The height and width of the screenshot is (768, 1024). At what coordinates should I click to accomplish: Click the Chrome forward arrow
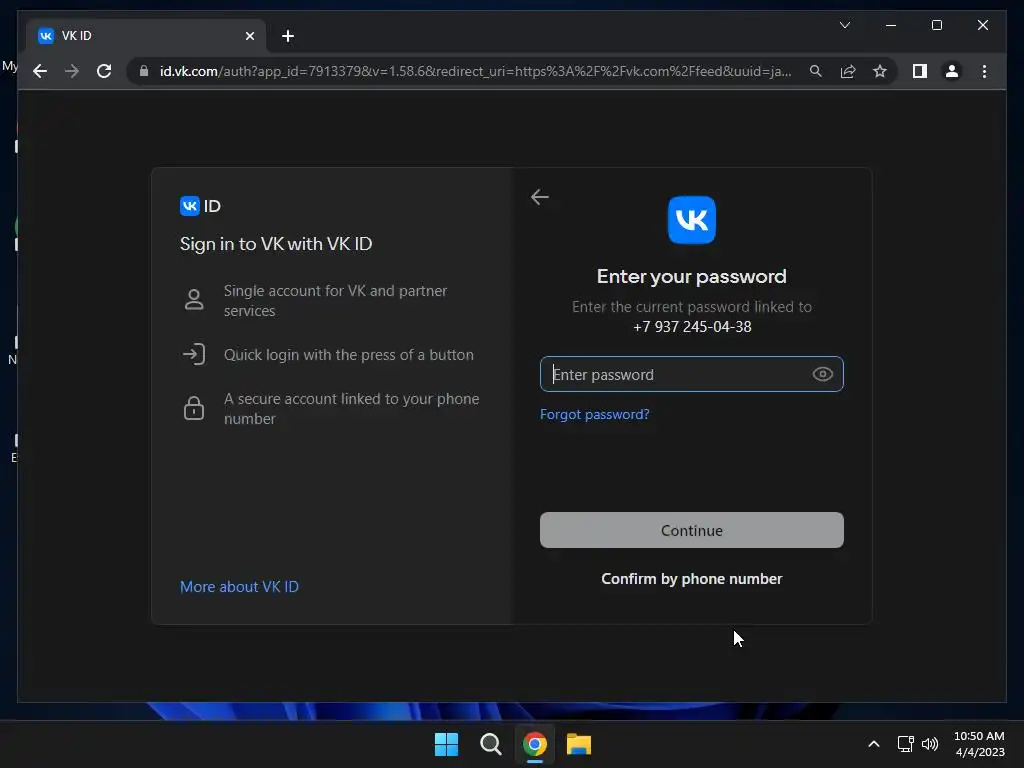point(72,71)
